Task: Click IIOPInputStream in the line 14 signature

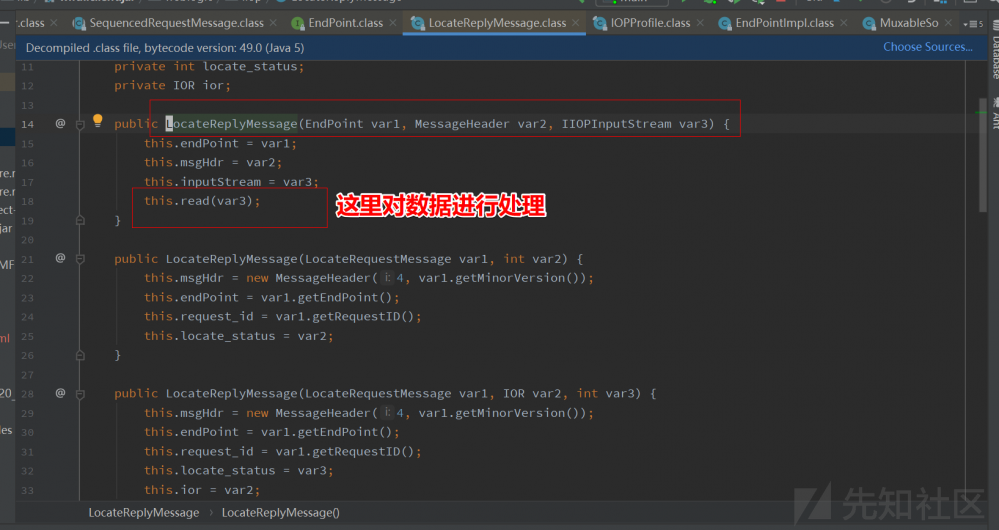Action: point(616,124)
